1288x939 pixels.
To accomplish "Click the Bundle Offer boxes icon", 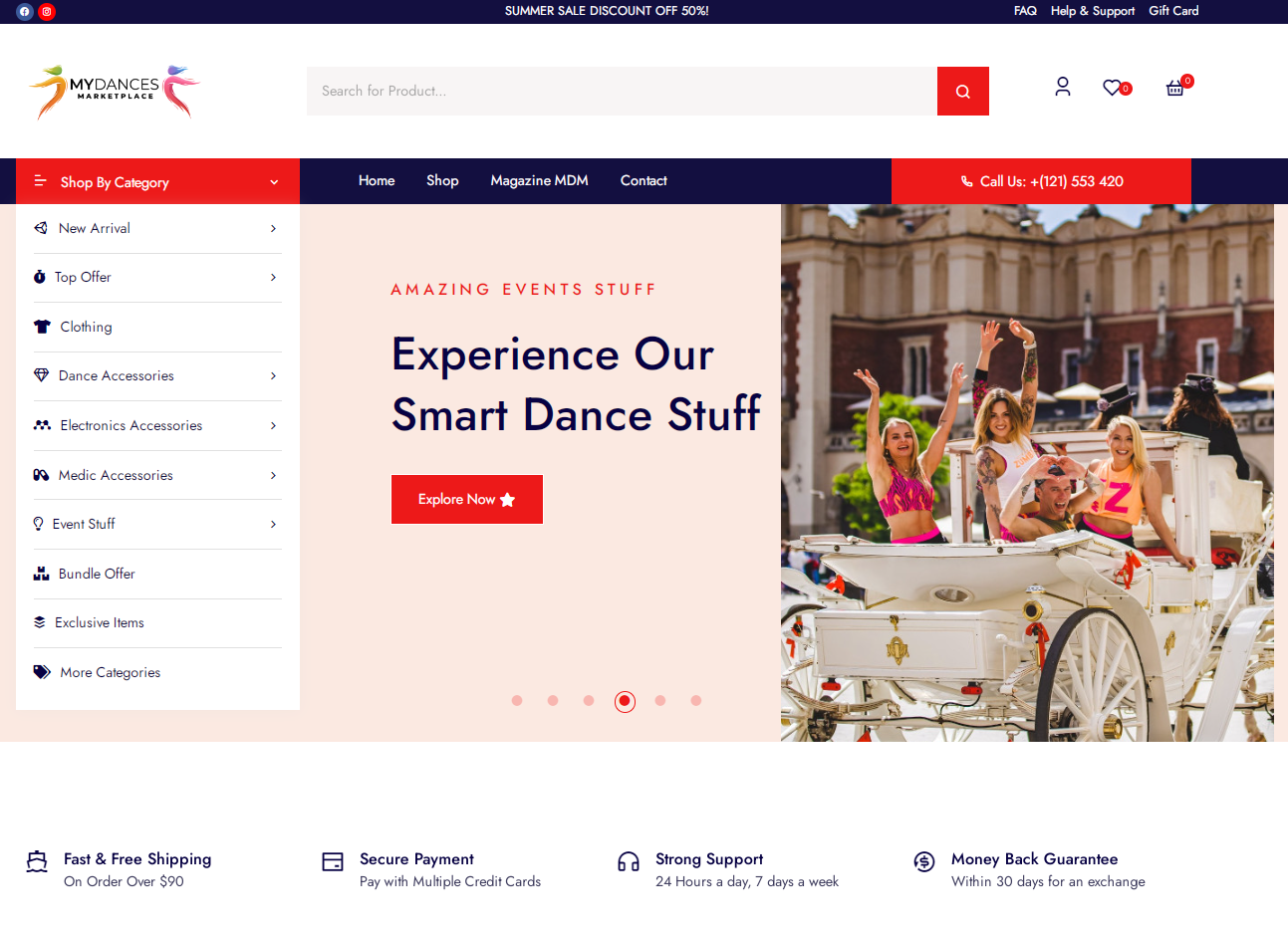I will [41, 574].
